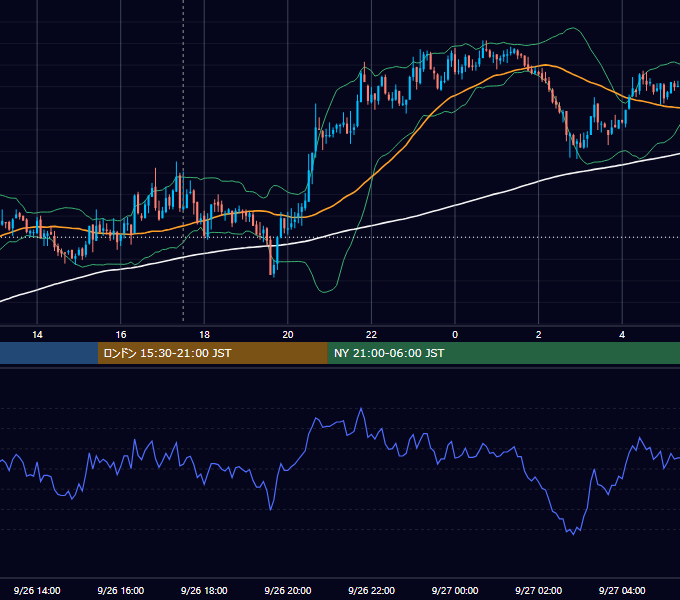The height and width of the screenshot is (600, 680).
Task: Click the 9/26 18:00 date label
Action: coord(204,590)
